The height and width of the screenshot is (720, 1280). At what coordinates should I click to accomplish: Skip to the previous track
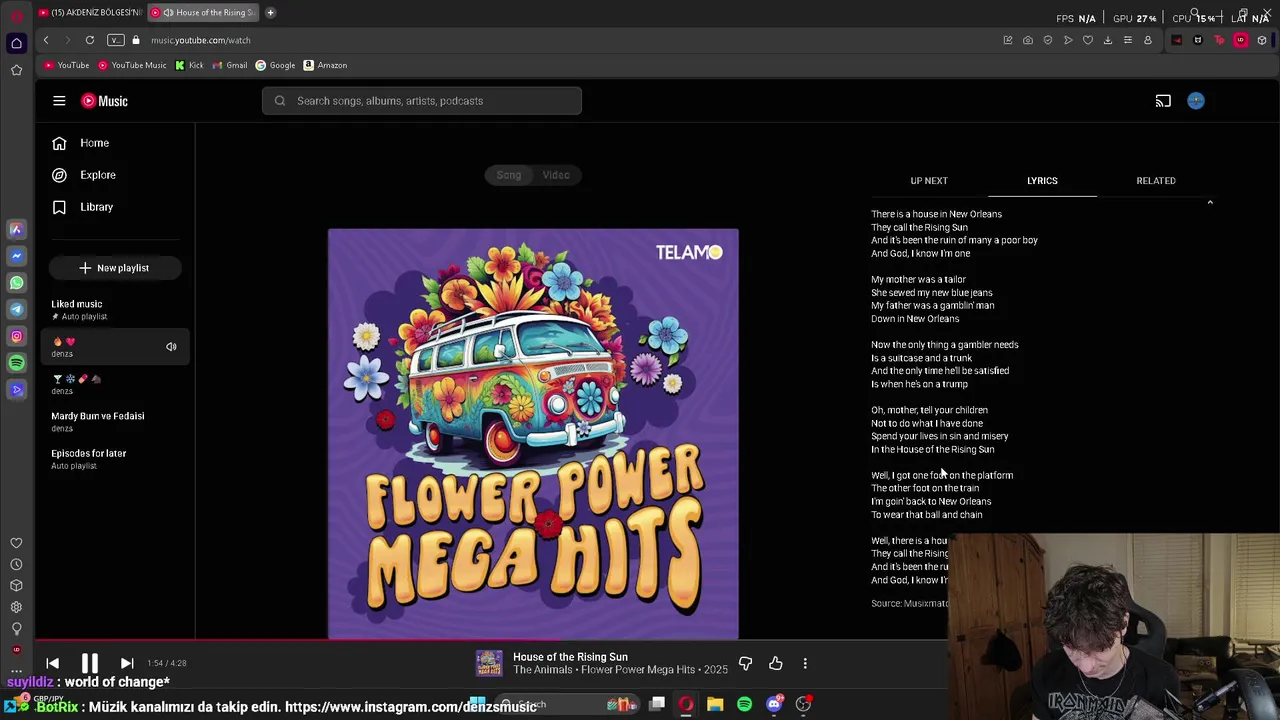coord(53,663)
